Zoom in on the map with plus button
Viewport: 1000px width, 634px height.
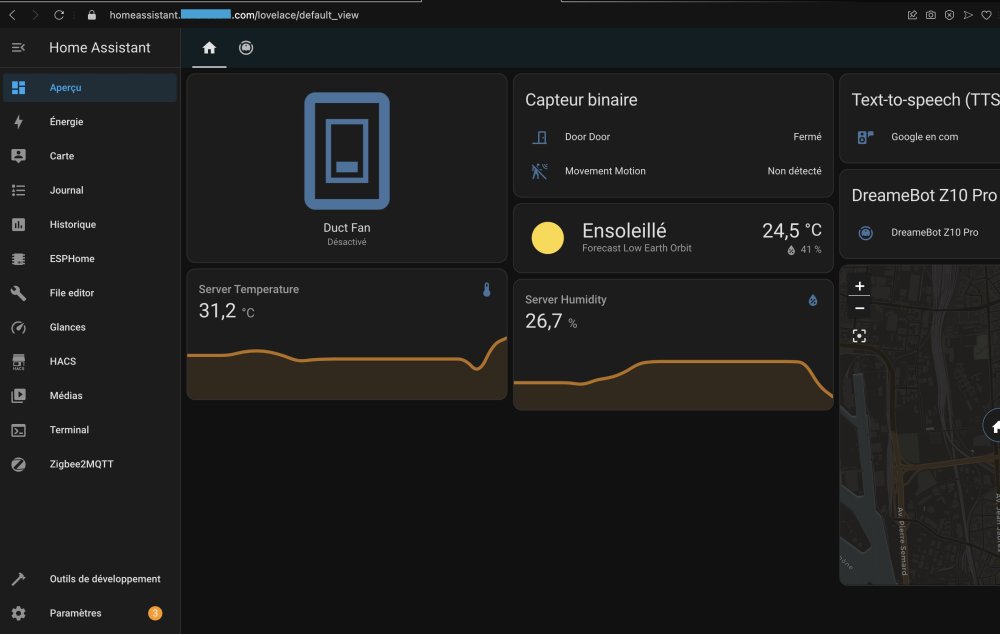[x=859, y=286]
